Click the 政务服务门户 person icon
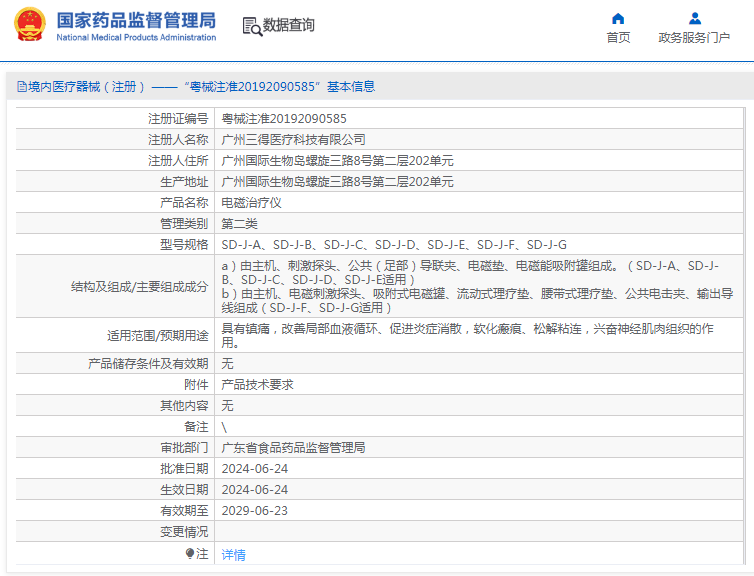This screenshot has height=576, width=754. (x=694, y=18)
